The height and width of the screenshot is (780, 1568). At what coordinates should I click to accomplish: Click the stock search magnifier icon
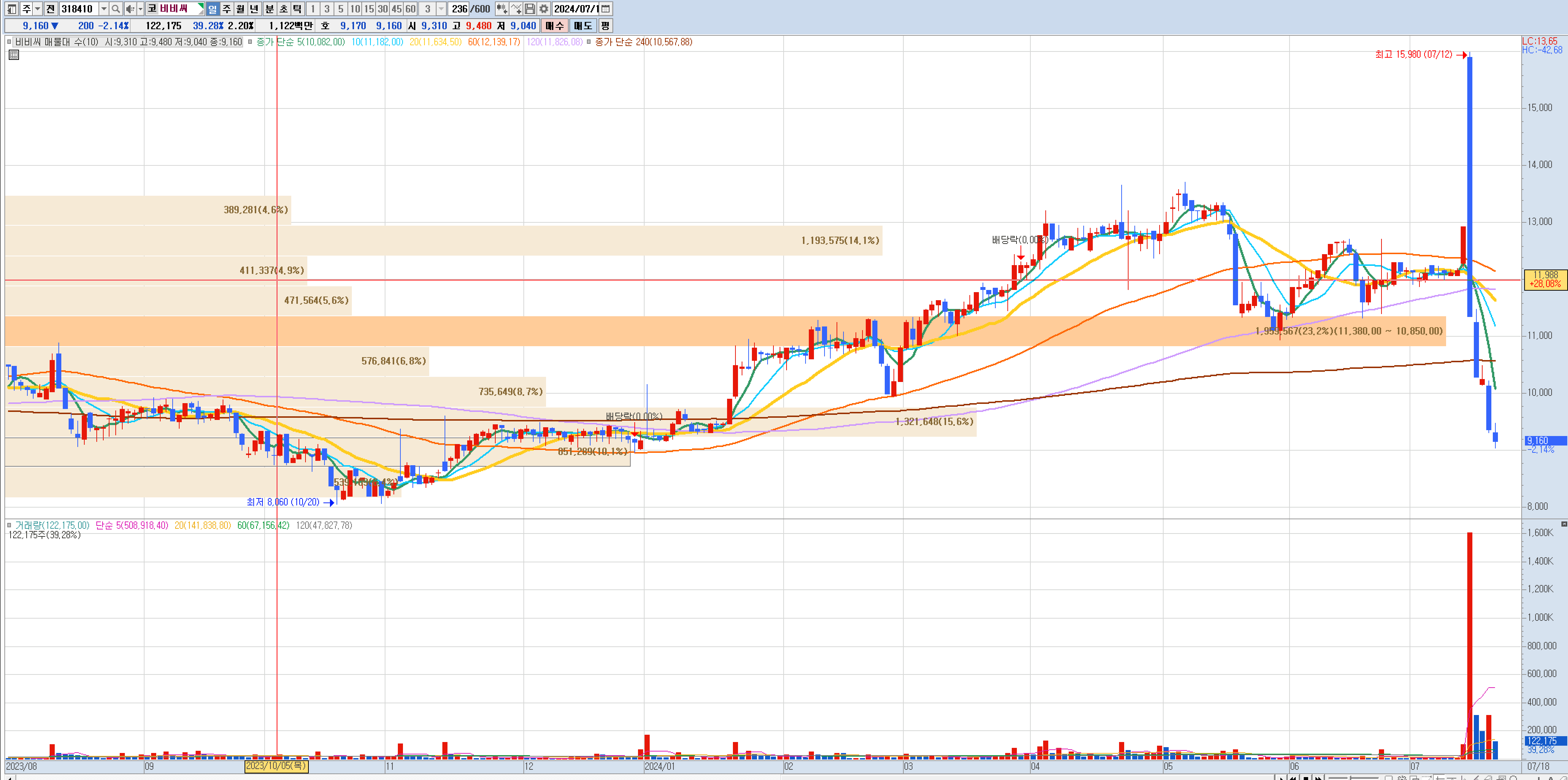point(116,9)
